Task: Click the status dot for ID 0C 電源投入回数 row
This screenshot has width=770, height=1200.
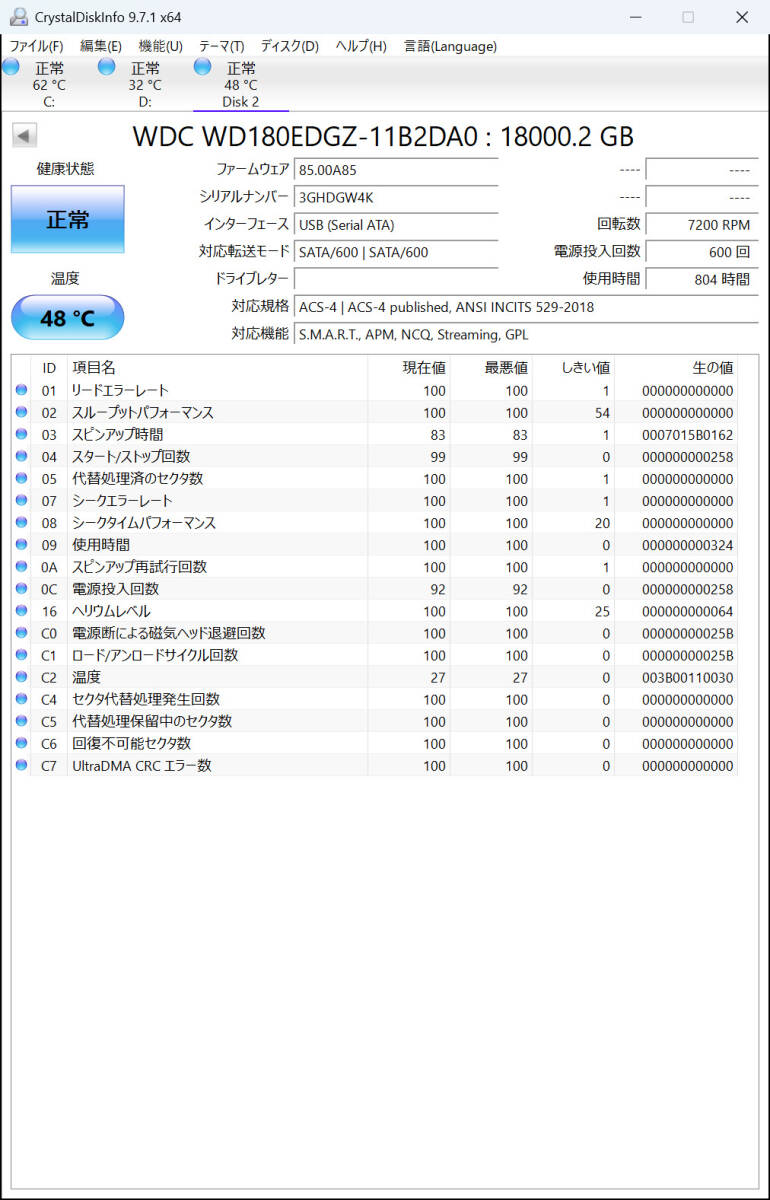Action: pyautogui.click(x=22, y=588)
